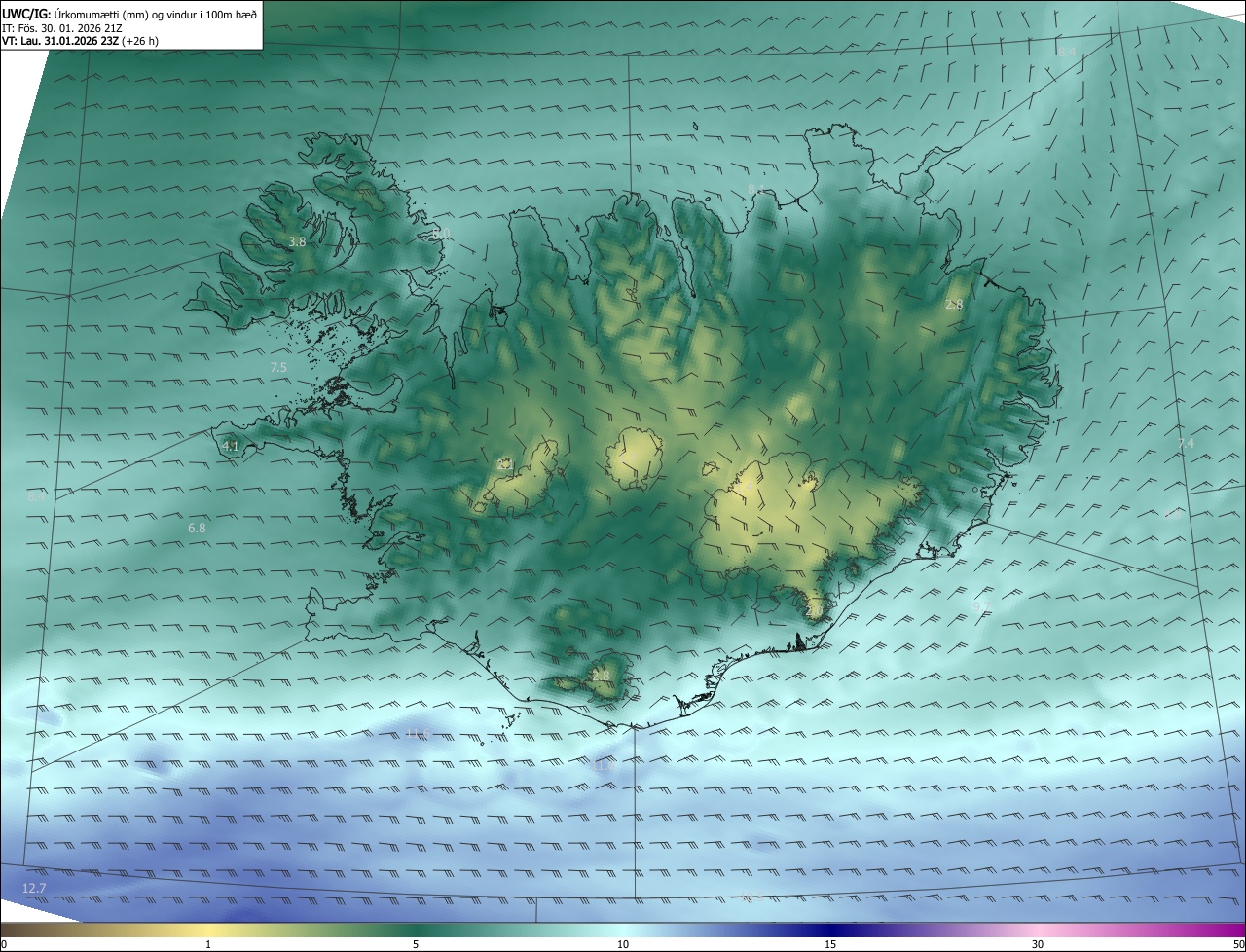This screenshot has height=952, width=1246.
Task: Click the 50 tick on the color bar
Action: [x=1238, y=944]
